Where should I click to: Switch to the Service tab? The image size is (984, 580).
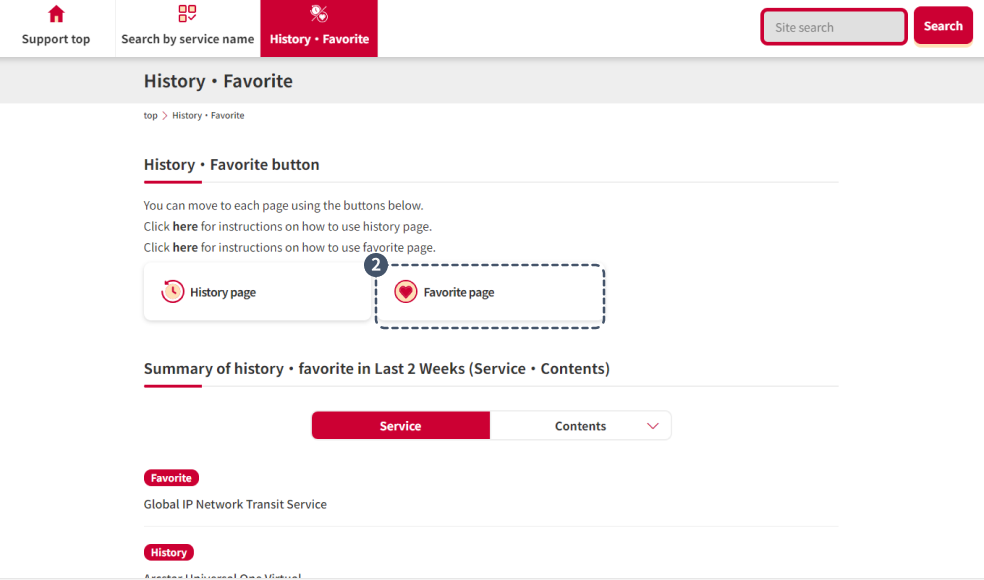pyautogui.click(x=400, y=426)
